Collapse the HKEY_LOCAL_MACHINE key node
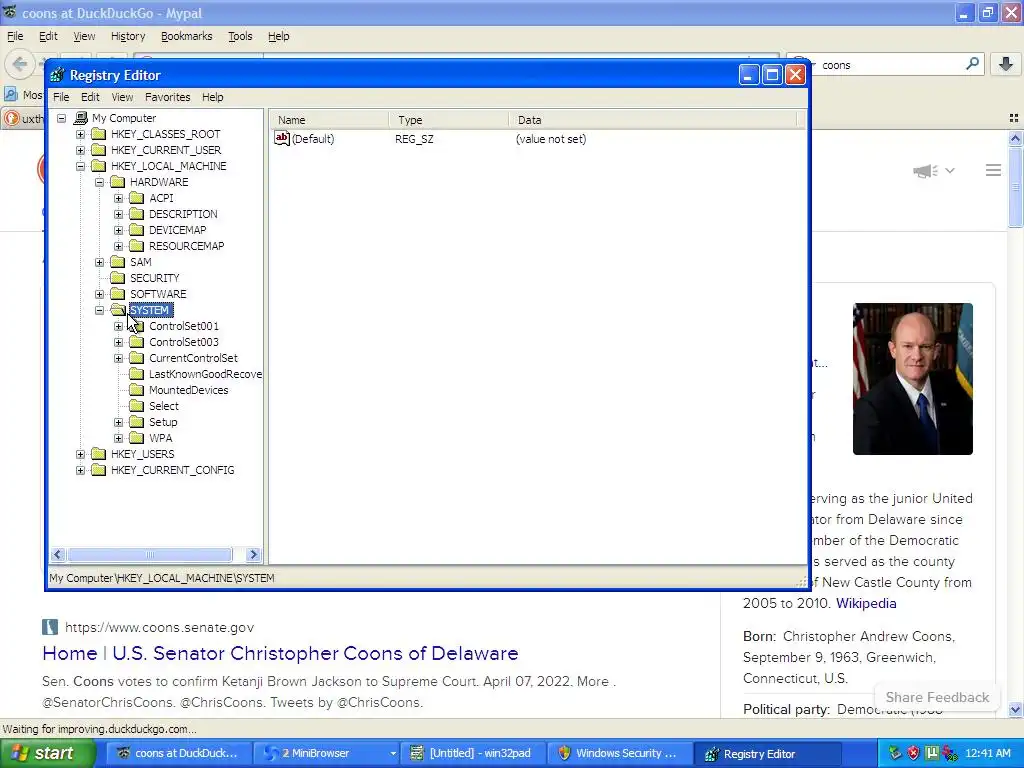Image resolution: width=1024 pixels, height=768 pixels. [80, 166]
